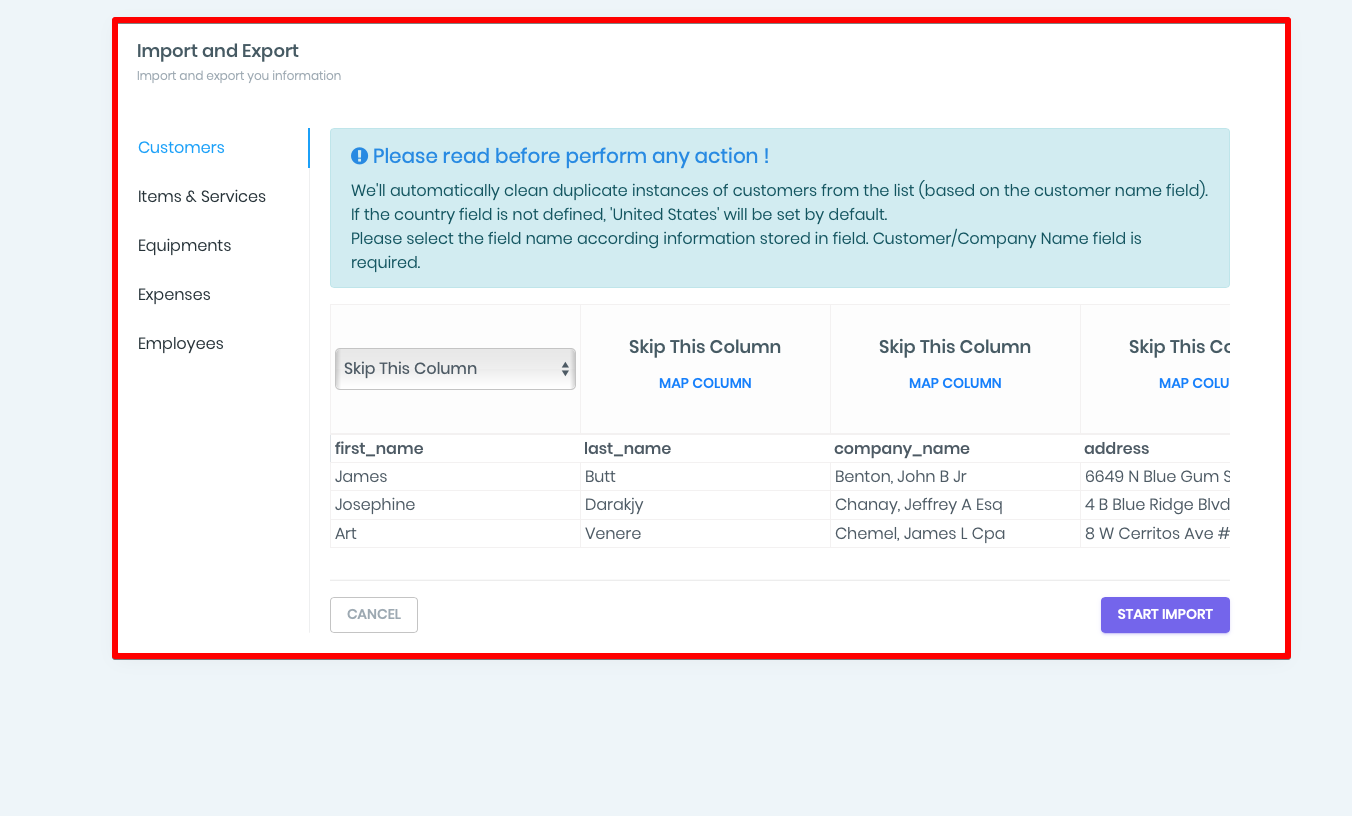Click the first_name column header

455,449
